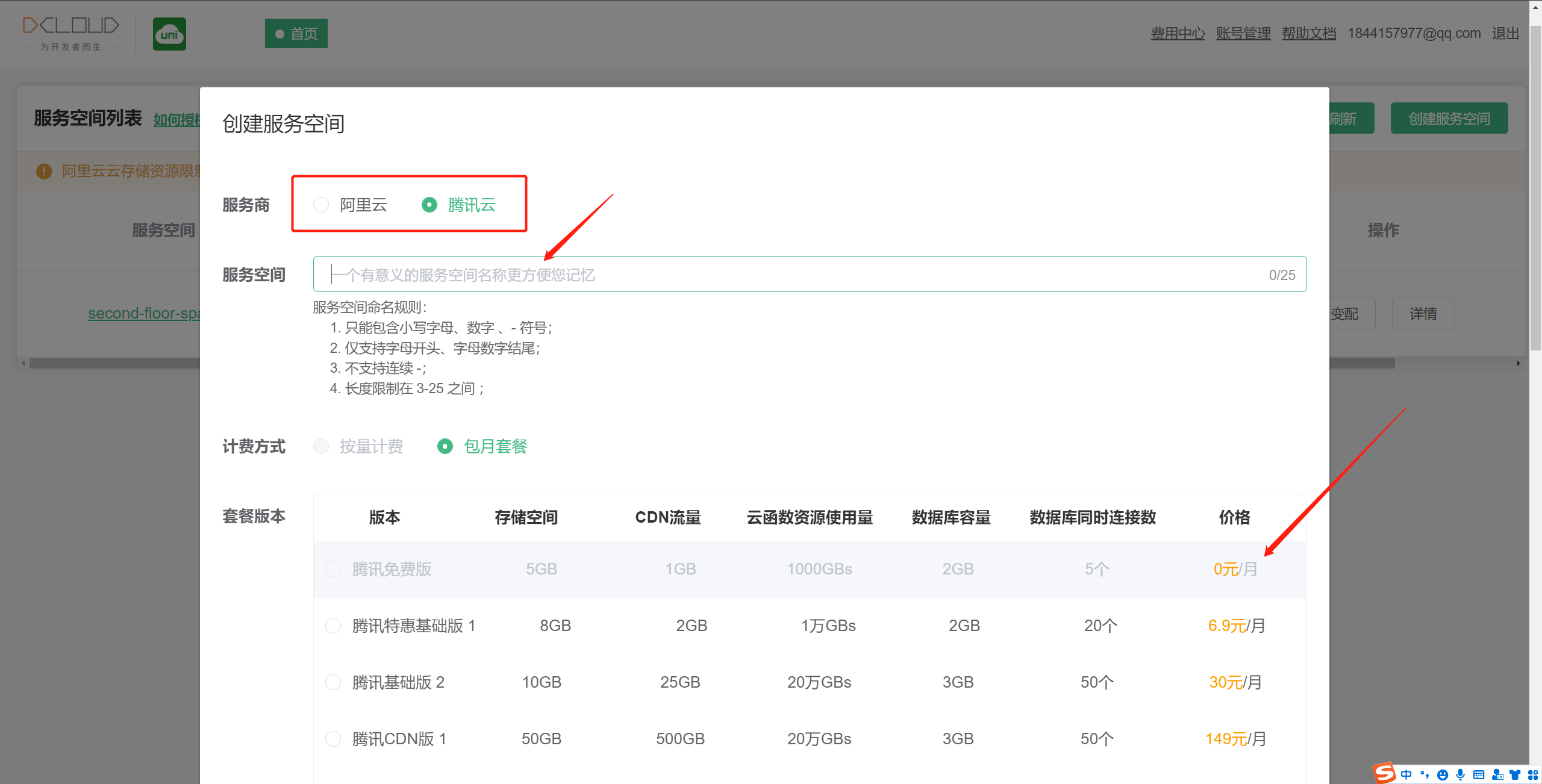Select the 腾讯特惠基础版 1 plan
This screenshot has height=784, width=1542.
[333, 626]
